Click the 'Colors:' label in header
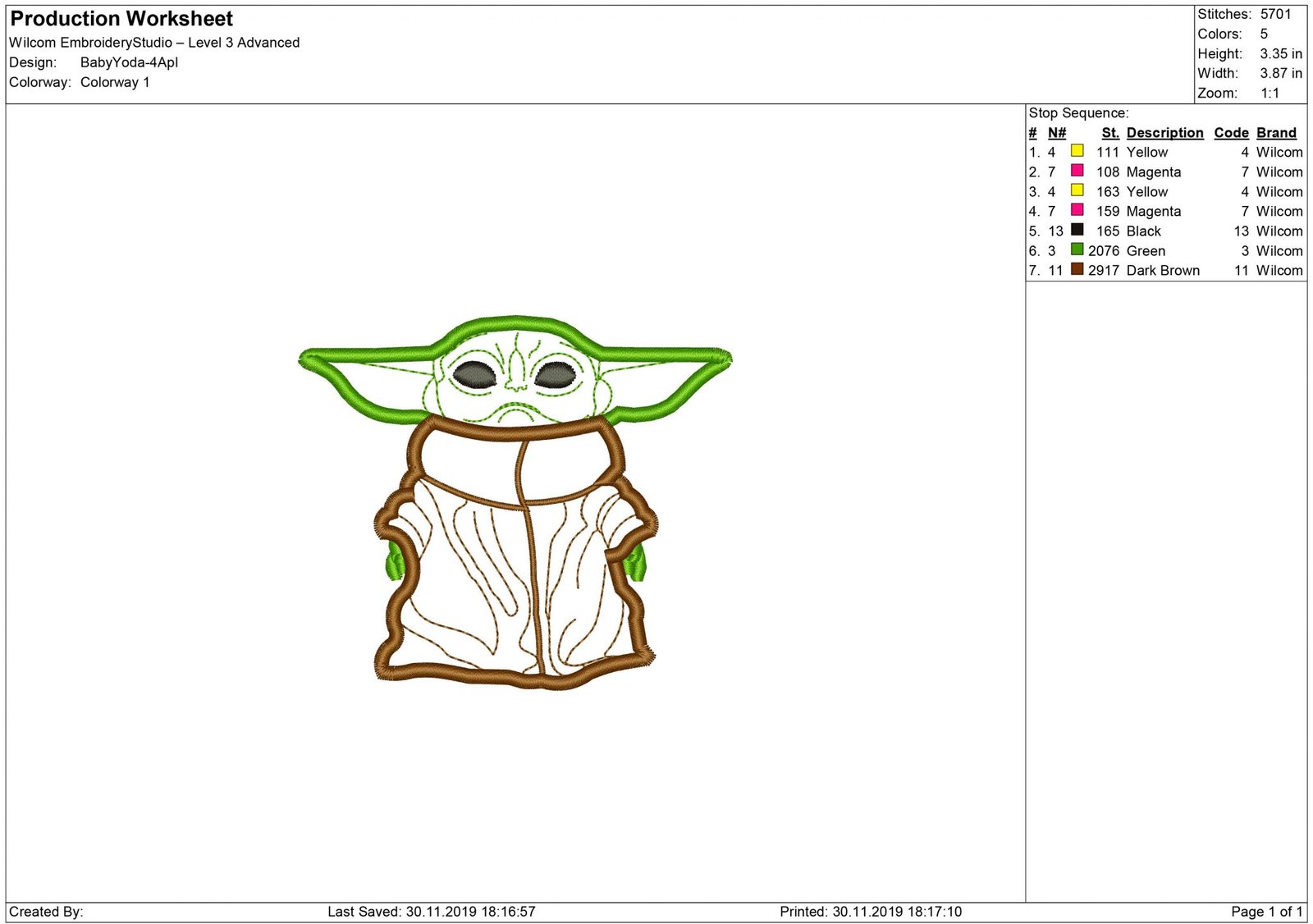Viewport: 1313px width, 924px height. [x=1219, y=34]
